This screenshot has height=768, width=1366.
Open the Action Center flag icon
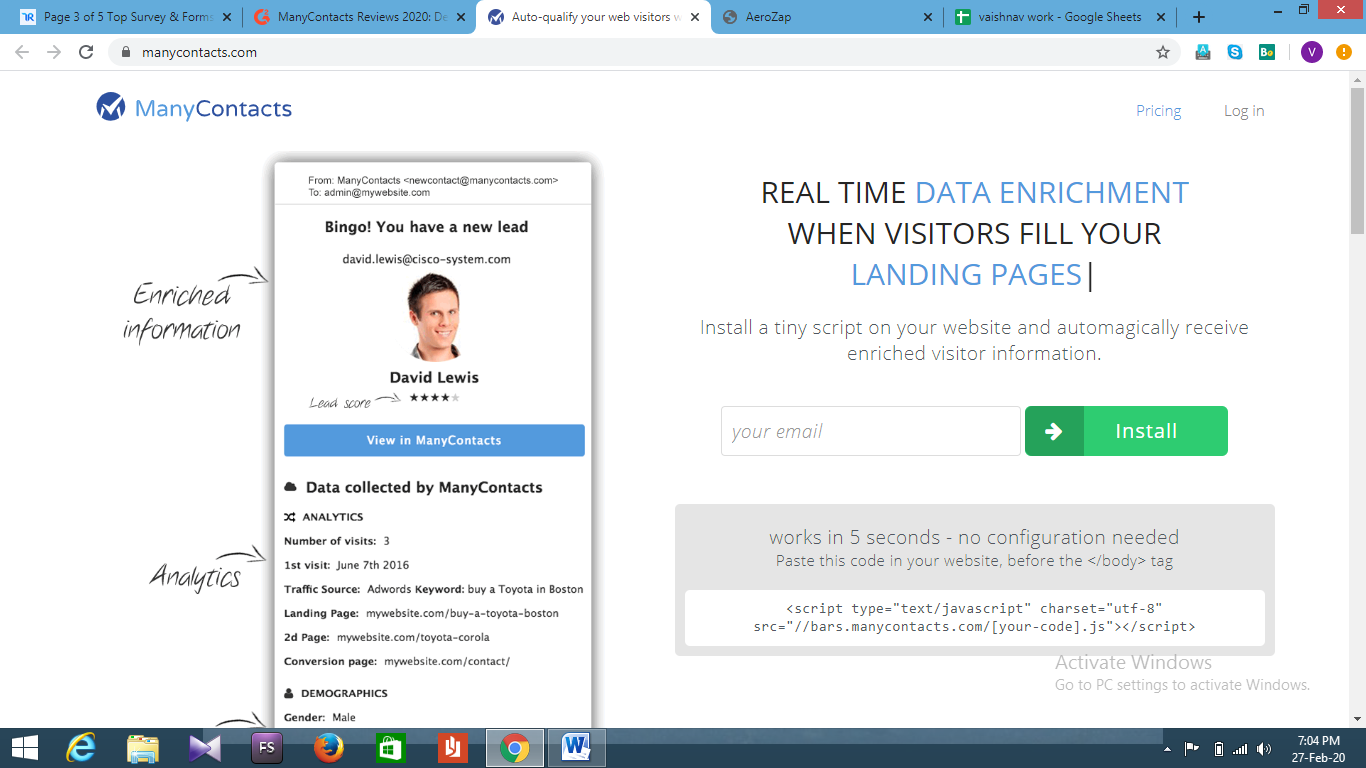tap(1192, 749)
